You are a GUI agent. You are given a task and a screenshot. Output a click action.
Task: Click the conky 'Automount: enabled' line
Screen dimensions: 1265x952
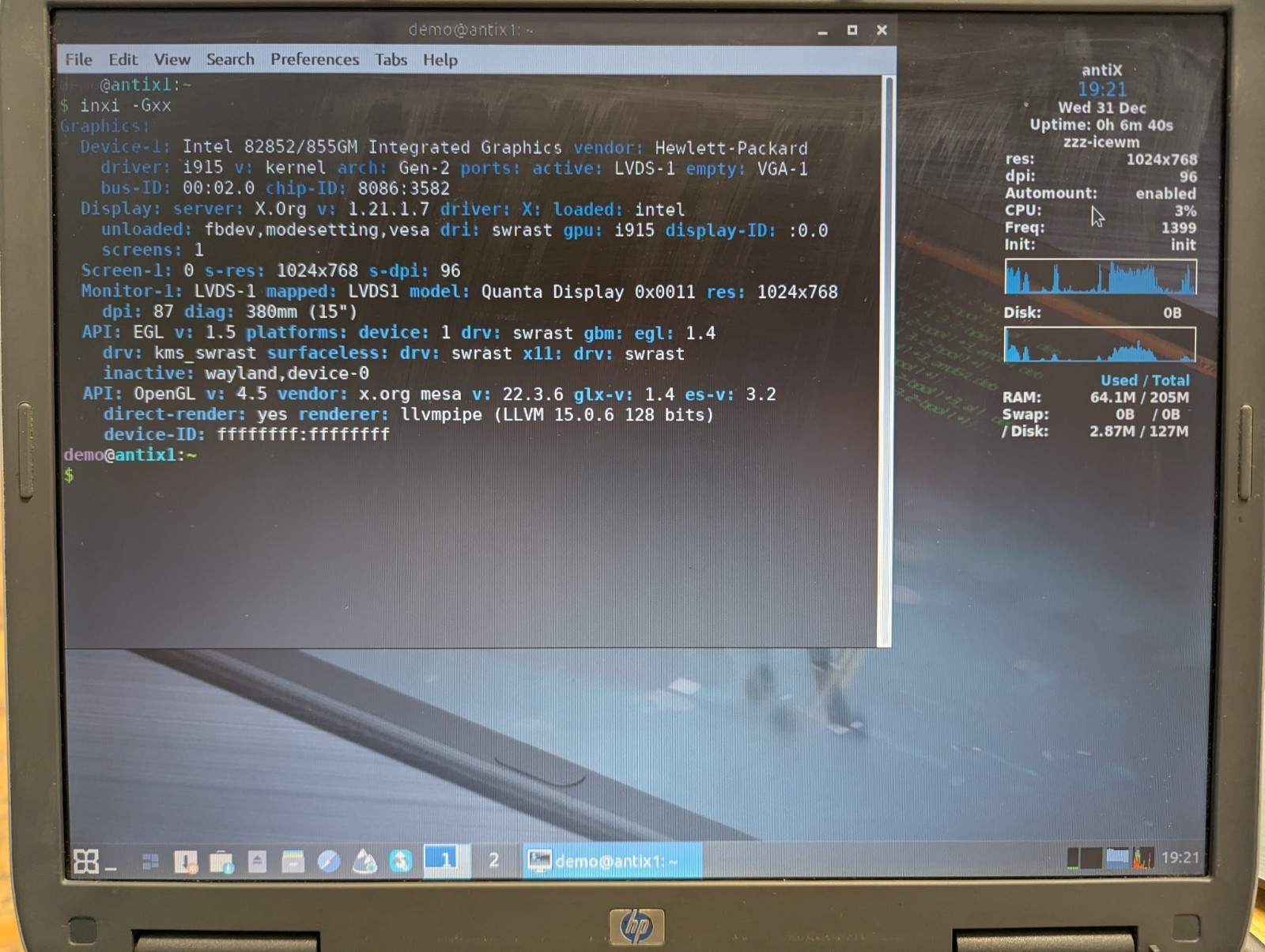[x=1100, y=193]
